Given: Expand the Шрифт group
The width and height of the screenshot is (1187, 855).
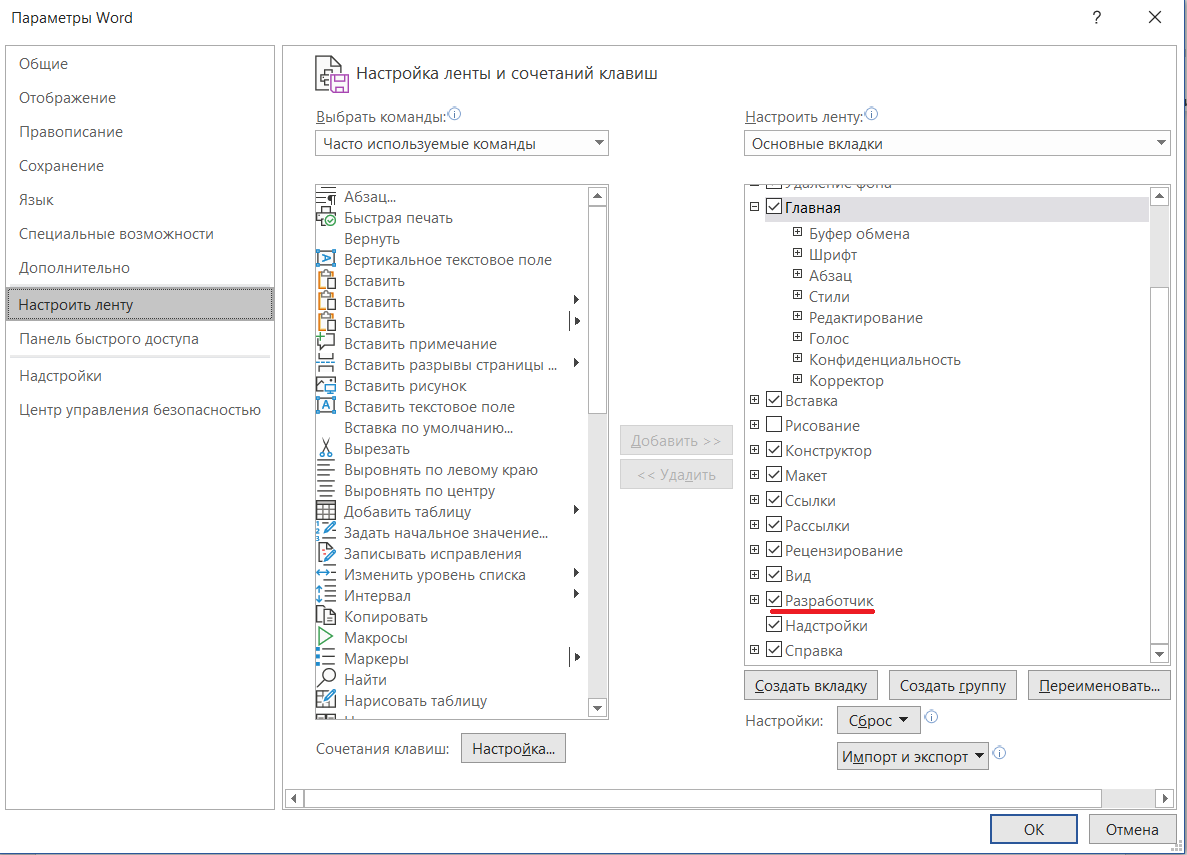Looking at the screenshot, I should [797, 253].
